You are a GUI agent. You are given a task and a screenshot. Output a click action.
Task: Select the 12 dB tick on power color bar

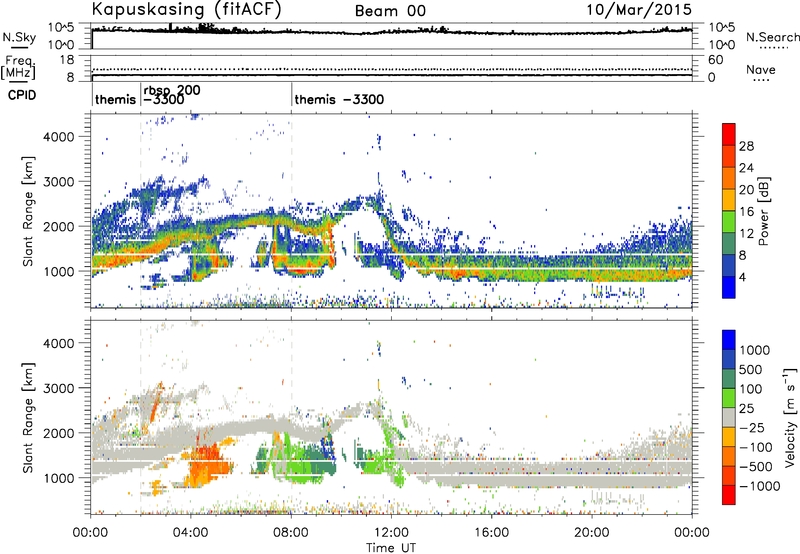746,234
